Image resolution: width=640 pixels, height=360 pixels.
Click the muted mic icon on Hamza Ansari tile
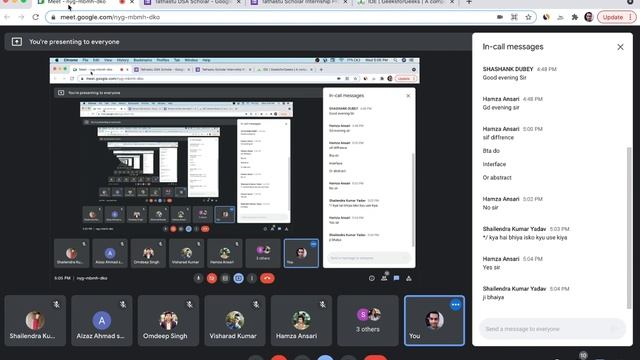pos(322,304)
